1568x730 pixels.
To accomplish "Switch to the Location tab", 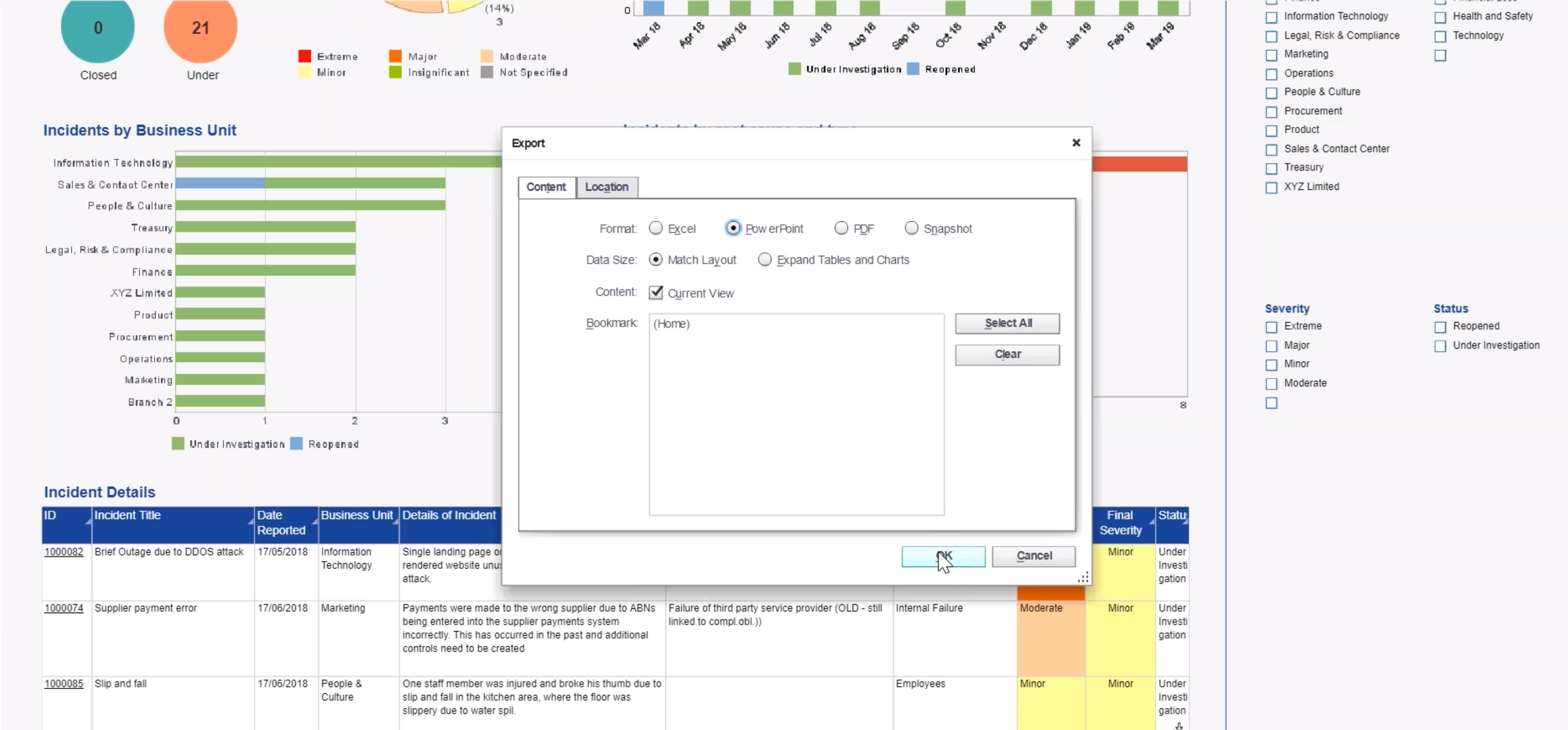I will point(606,187).
